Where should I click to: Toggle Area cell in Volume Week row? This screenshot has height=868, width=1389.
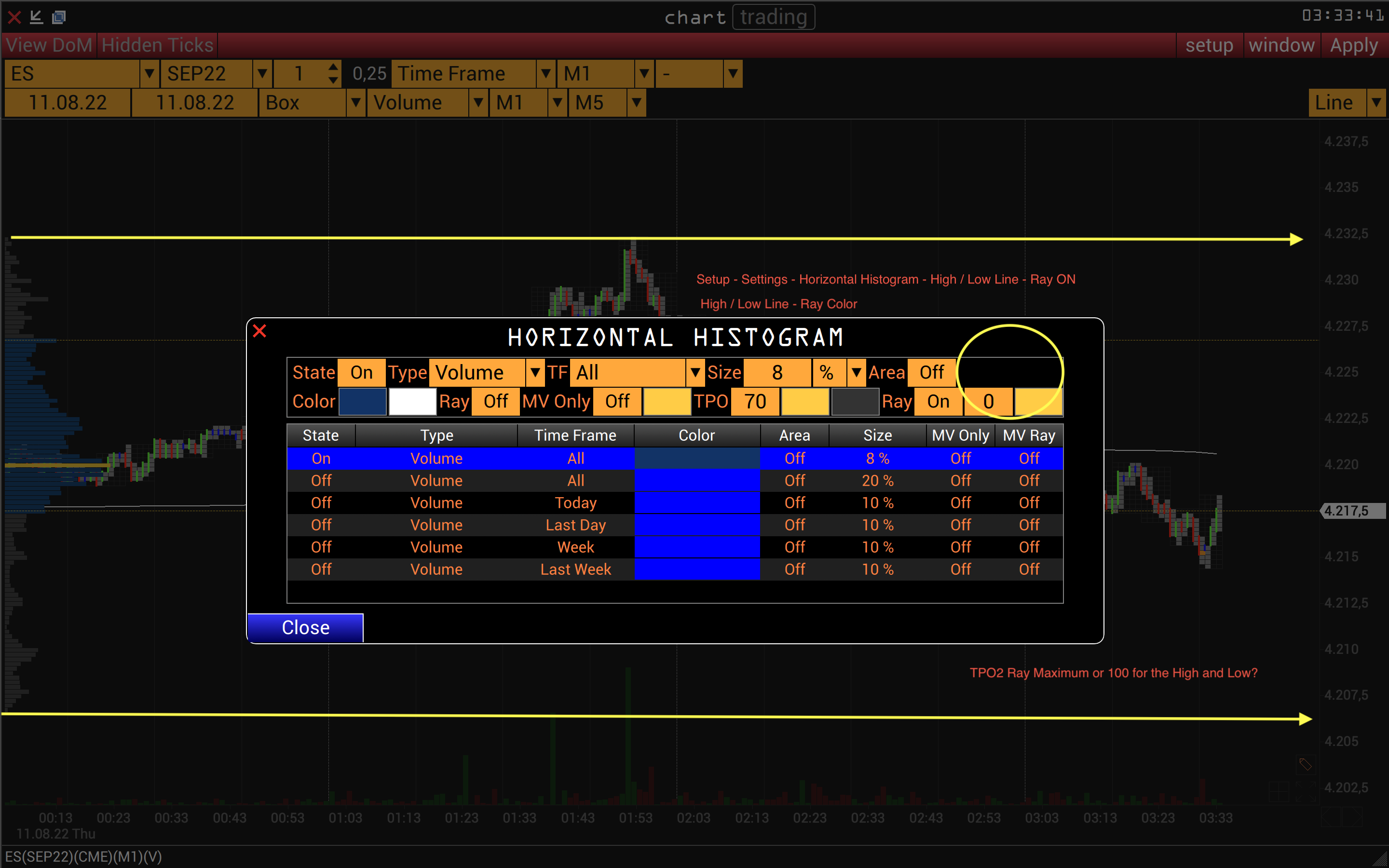[x=795, y=547]
